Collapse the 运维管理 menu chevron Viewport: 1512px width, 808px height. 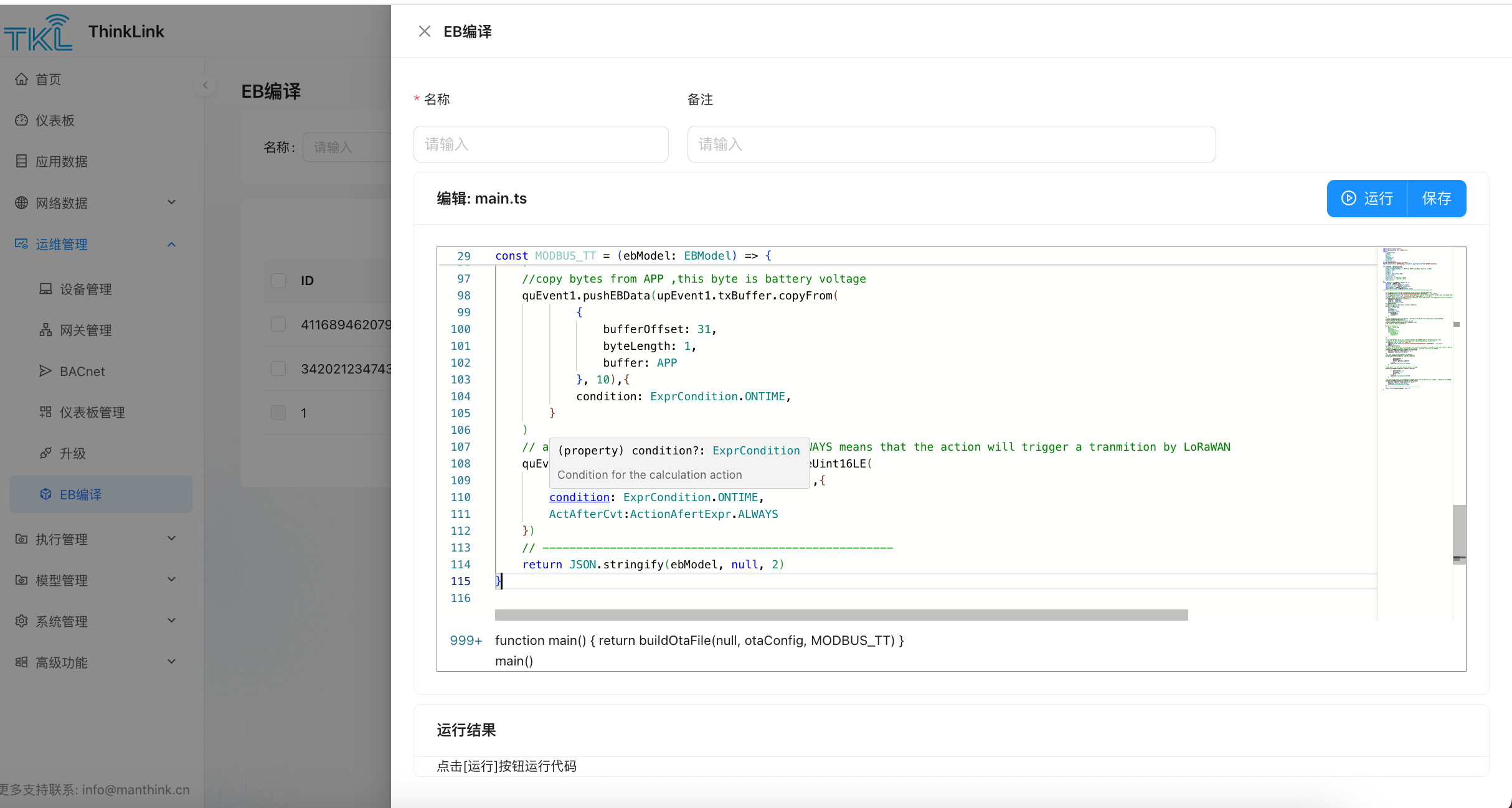click(x=172, y=244)
